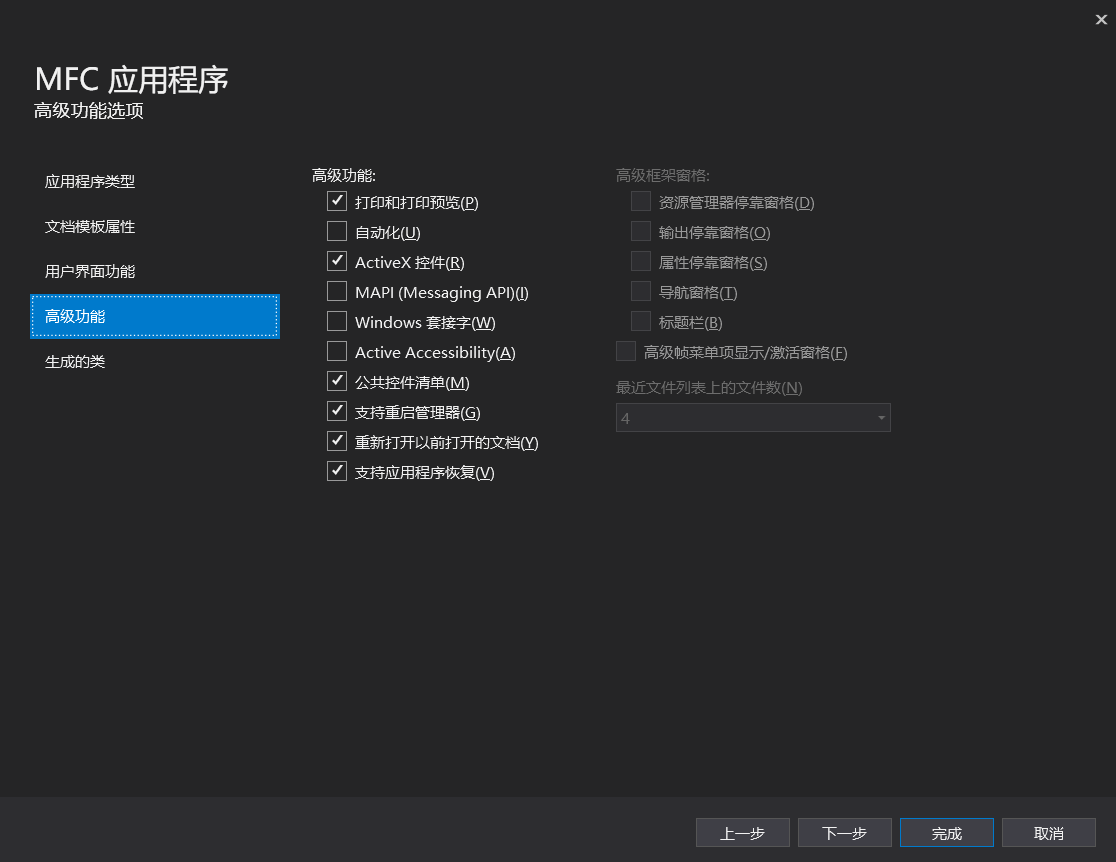Image resolution: width=1116 pixels, height=862 pixels.
Task: Enable Windows 套接字 support
Action: [337, 321]
